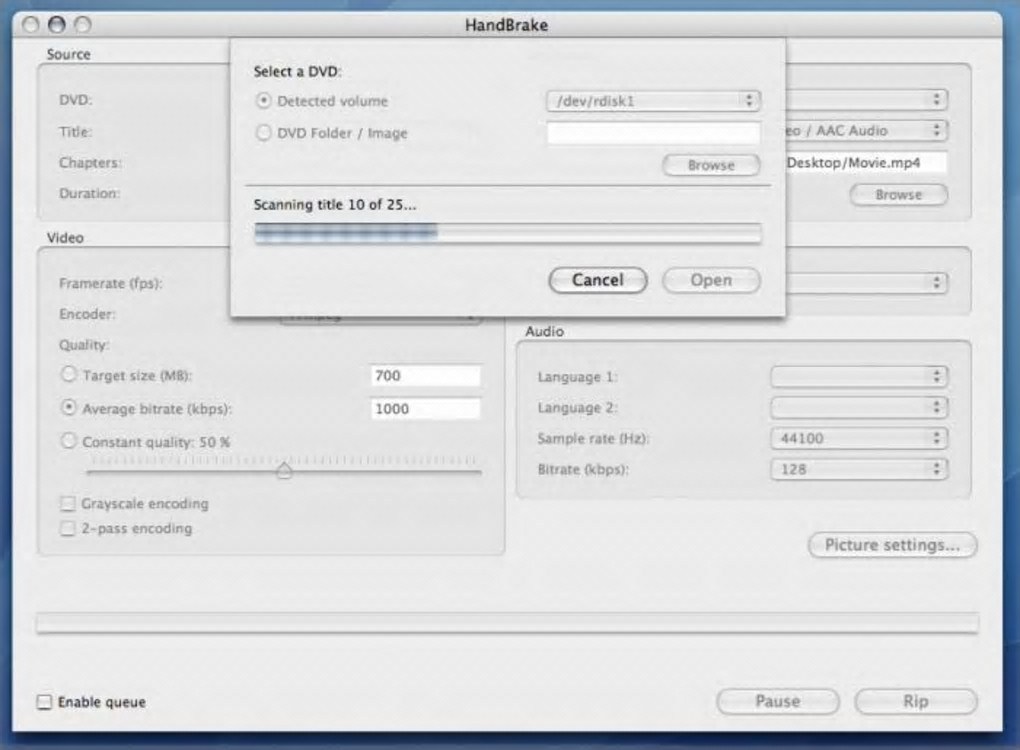The width and height of the screenshot is (1020, 750).
Task: Open Picture settings
Action: pos(892,545)
